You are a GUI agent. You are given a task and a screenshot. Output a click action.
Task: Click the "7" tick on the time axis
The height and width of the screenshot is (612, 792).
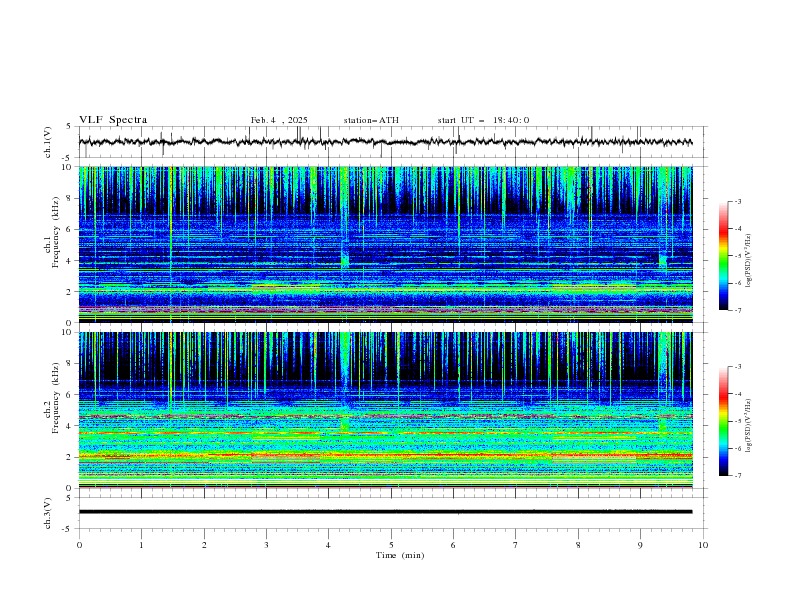(516, 545)
